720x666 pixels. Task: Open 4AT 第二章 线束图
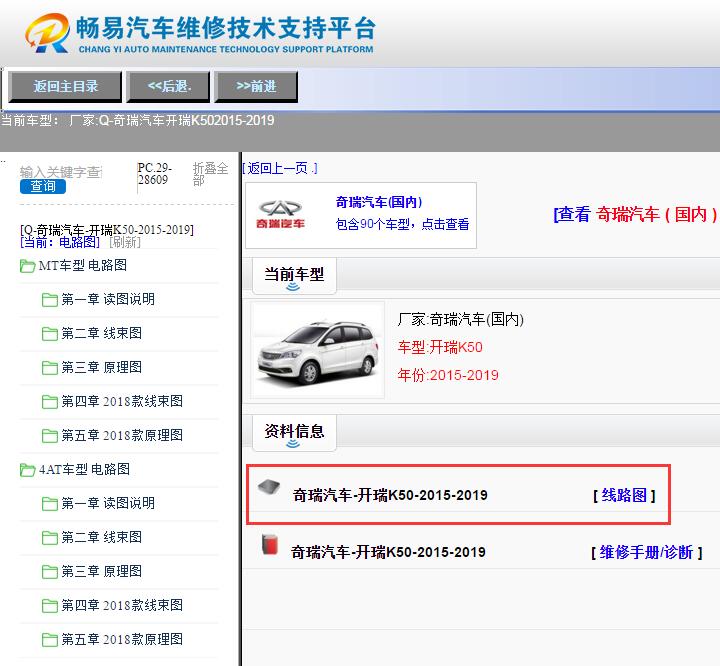(102, 537)
